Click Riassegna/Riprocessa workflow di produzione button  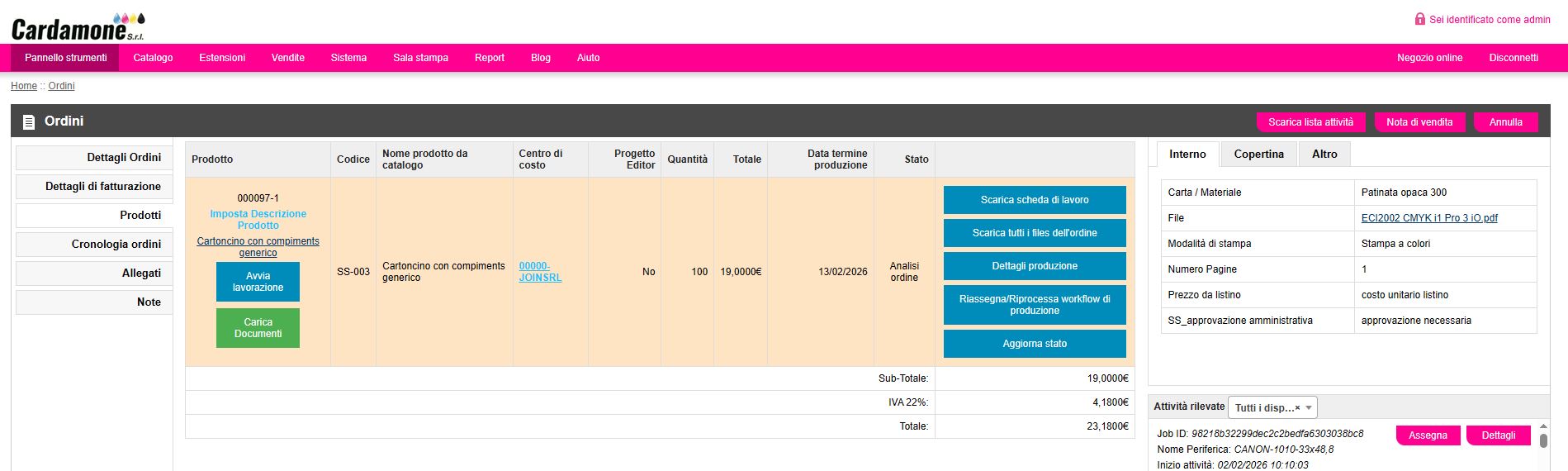[x=1035, y=305]
